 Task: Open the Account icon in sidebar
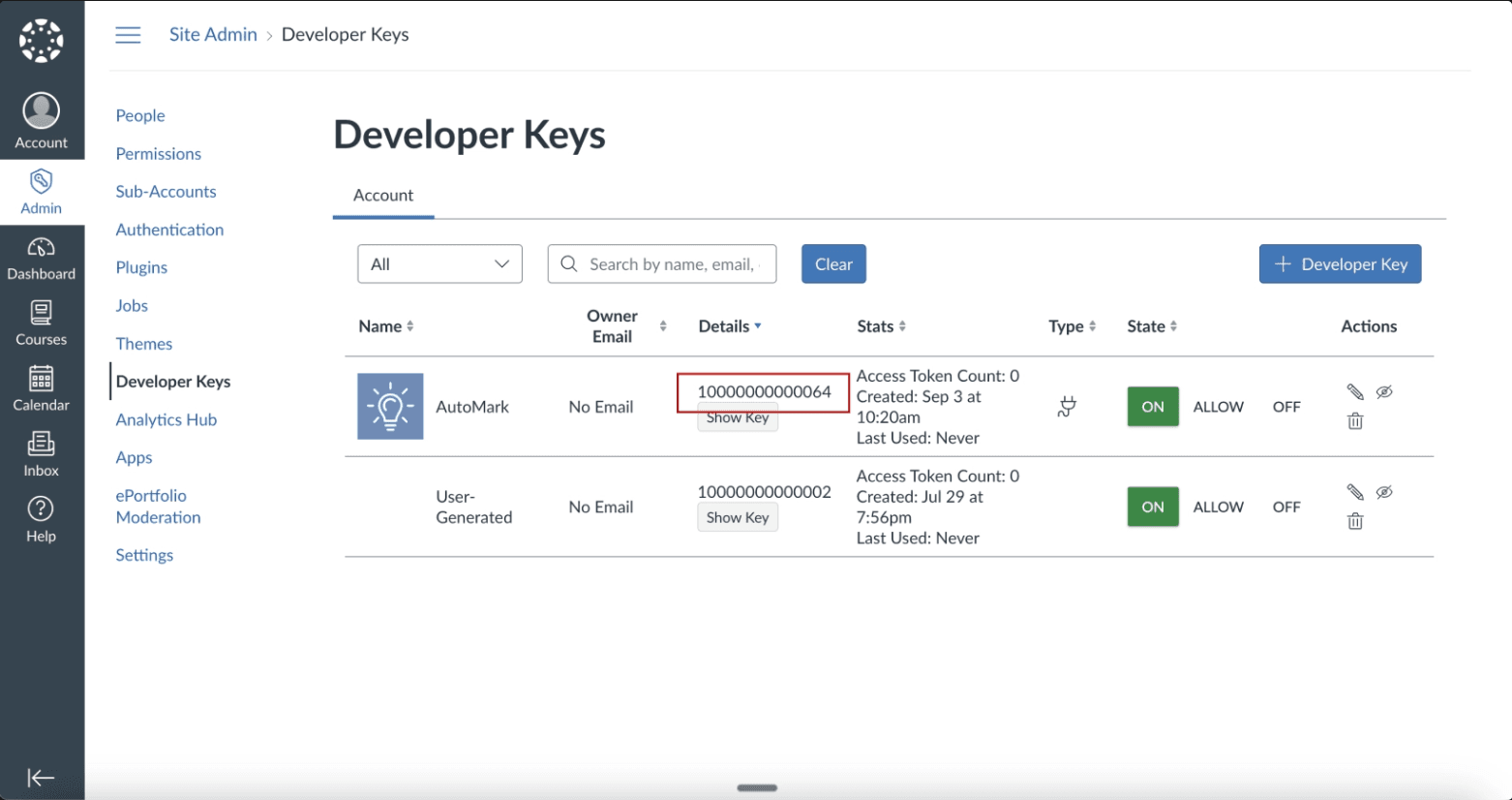point(41,118)
